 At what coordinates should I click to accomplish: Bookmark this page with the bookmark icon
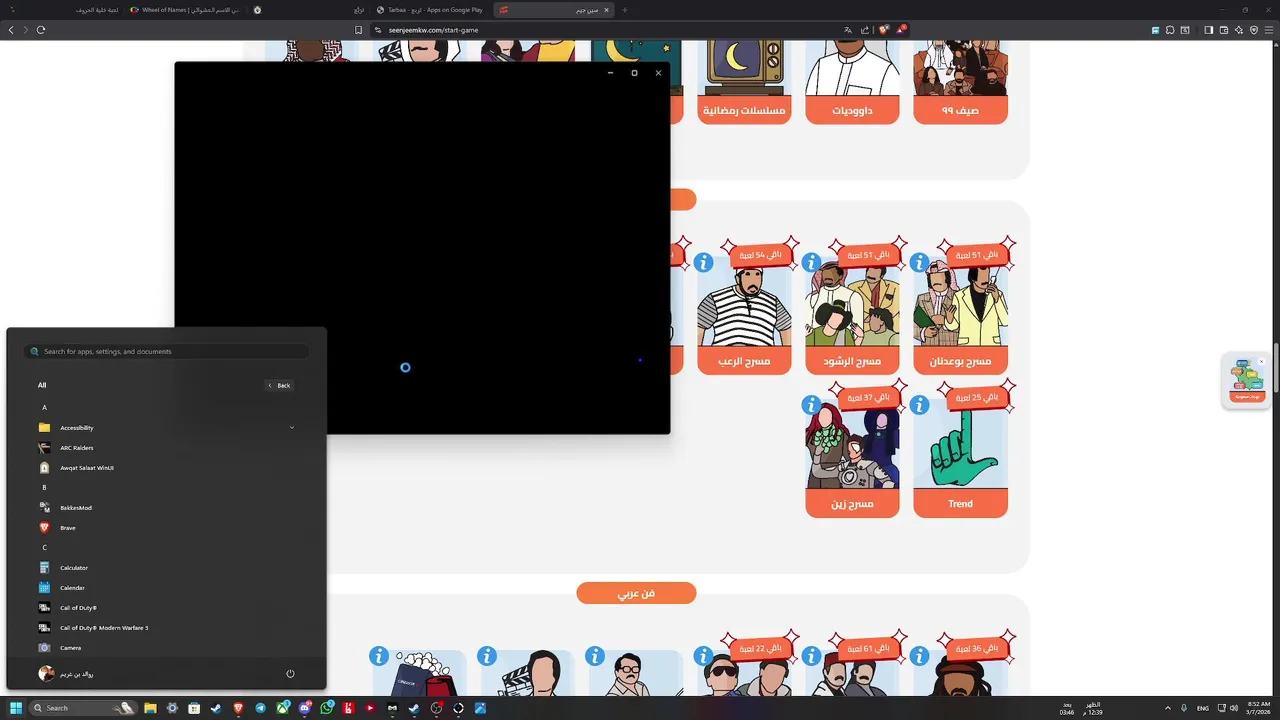(x=358, y=30)
